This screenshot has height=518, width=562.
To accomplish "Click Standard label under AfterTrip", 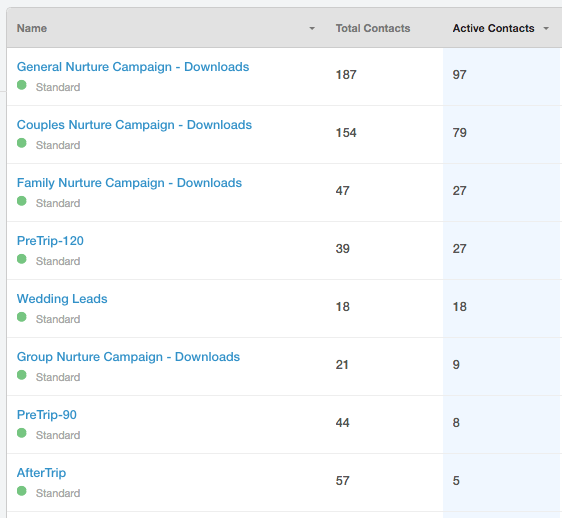I will tap(58, 493).
